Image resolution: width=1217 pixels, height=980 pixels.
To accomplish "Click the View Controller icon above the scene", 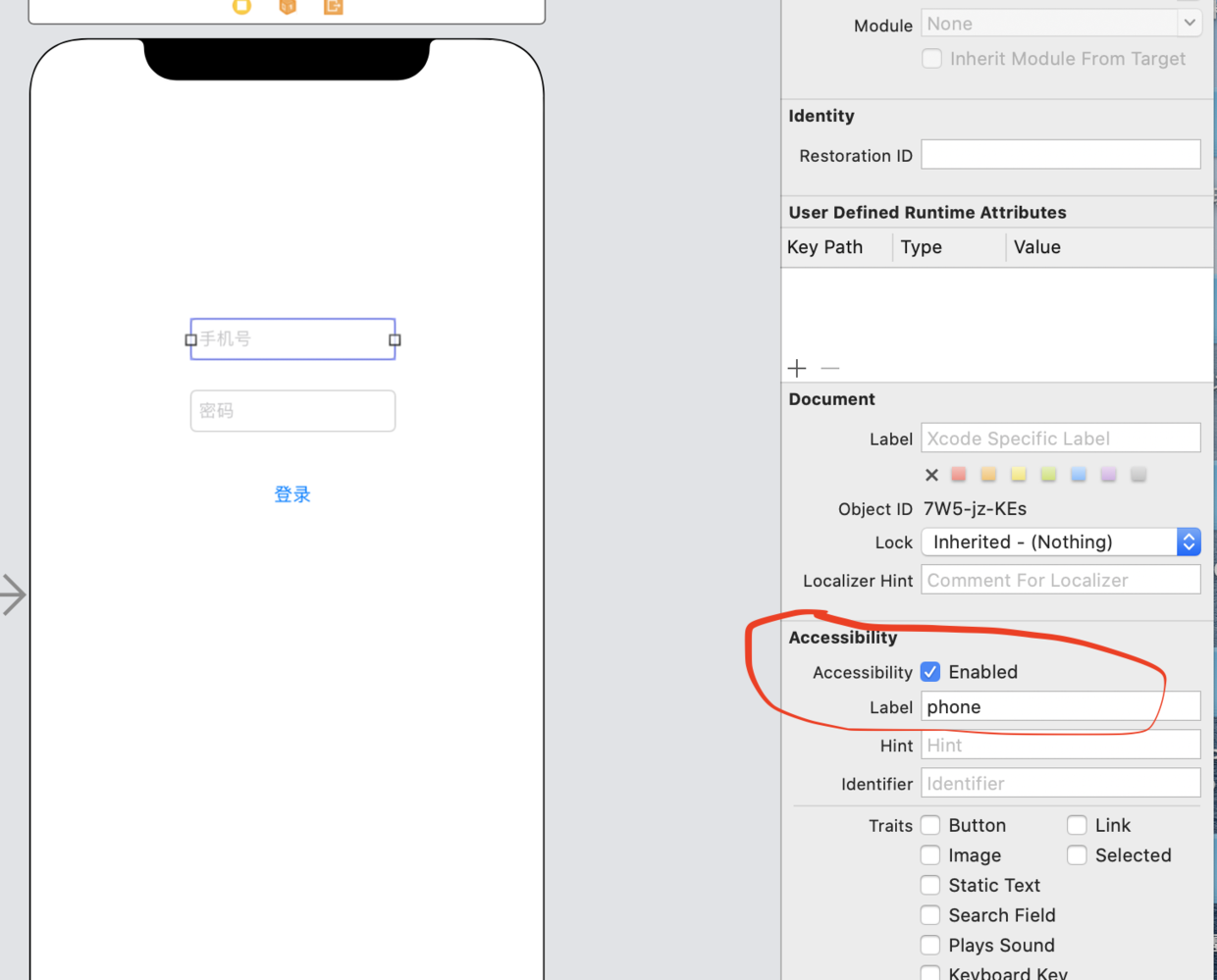I will pyautogui.click(x=241, y=6).
